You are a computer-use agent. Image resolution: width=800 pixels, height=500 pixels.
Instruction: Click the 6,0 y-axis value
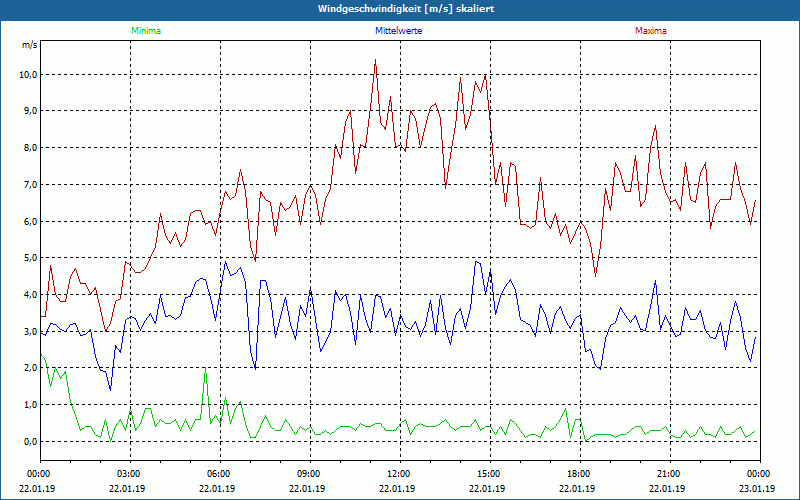click(30, 221)
